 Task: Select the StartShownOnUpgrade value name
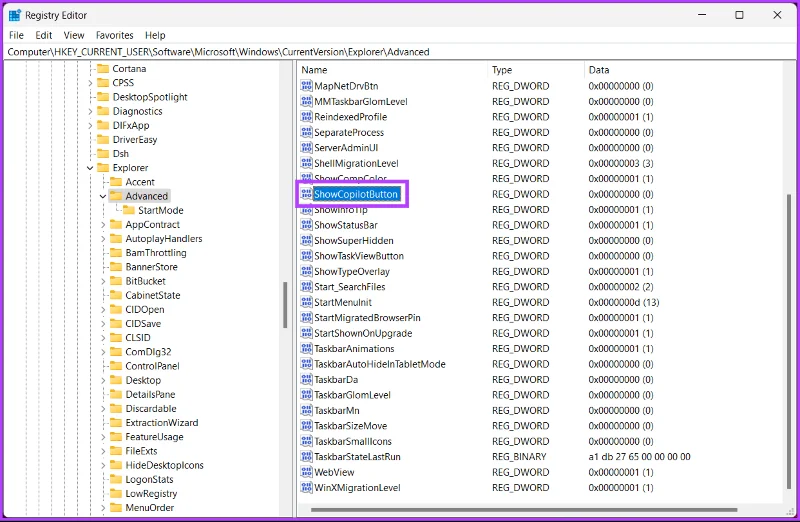363,333
